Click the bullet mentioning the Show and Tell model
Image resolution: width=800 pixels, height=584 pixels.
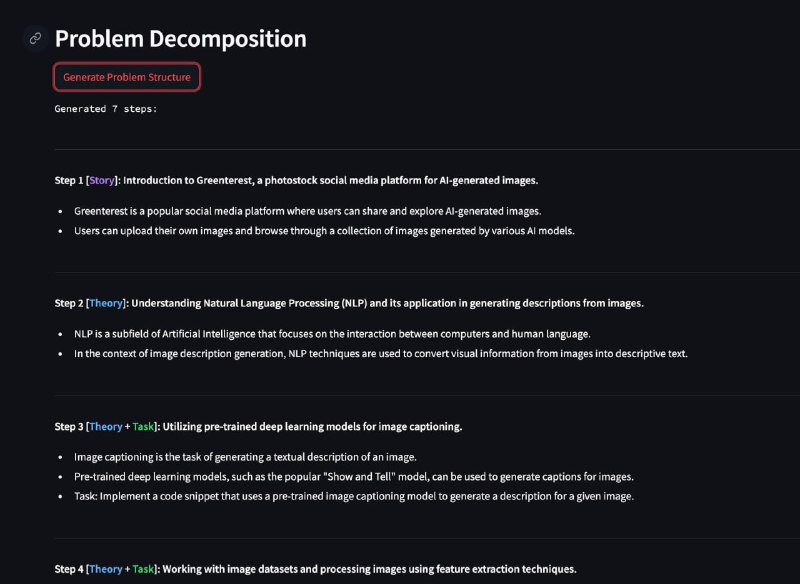click(354, 476)
